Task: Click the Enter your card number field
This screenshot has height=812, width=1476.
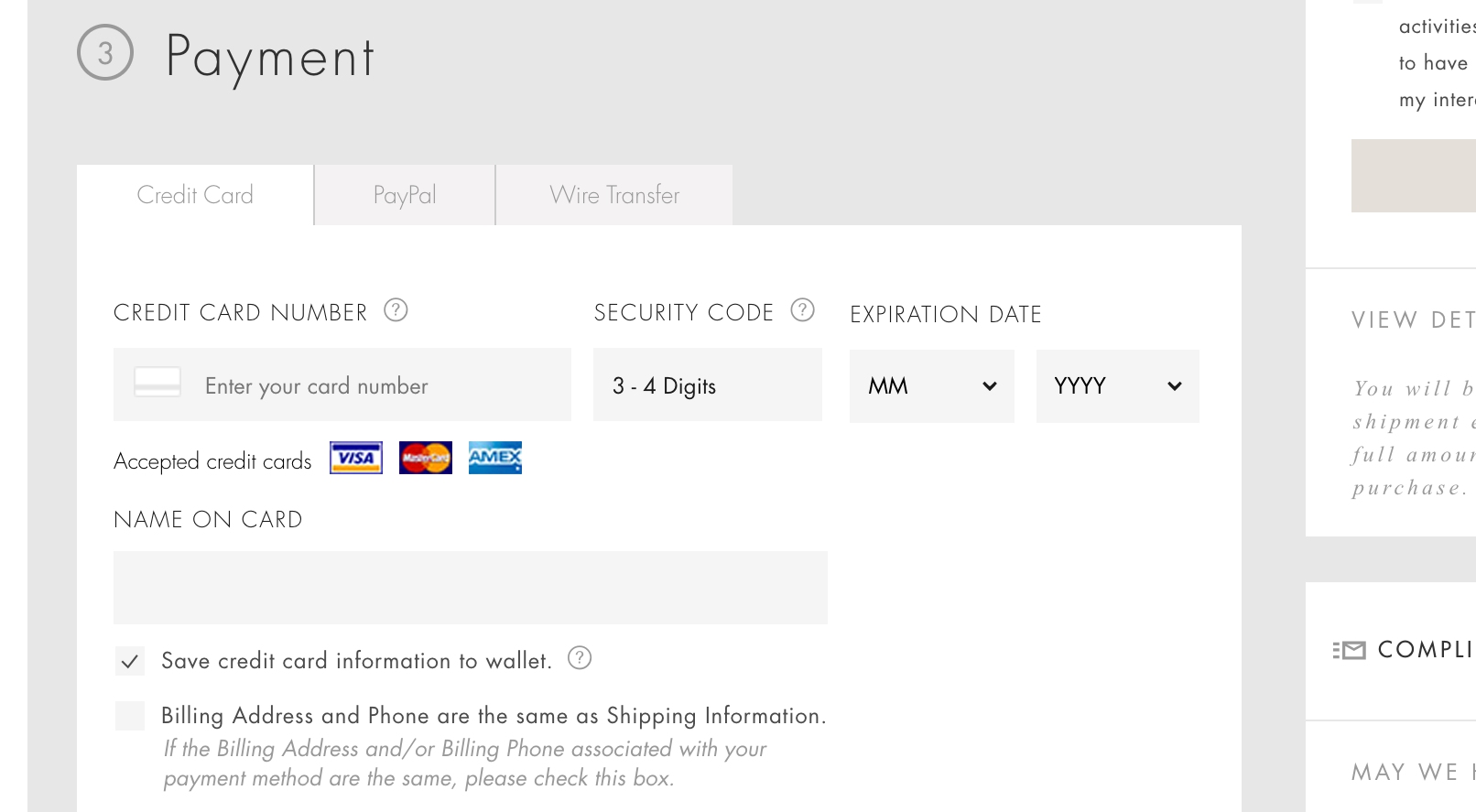Action: pos(366,385)
